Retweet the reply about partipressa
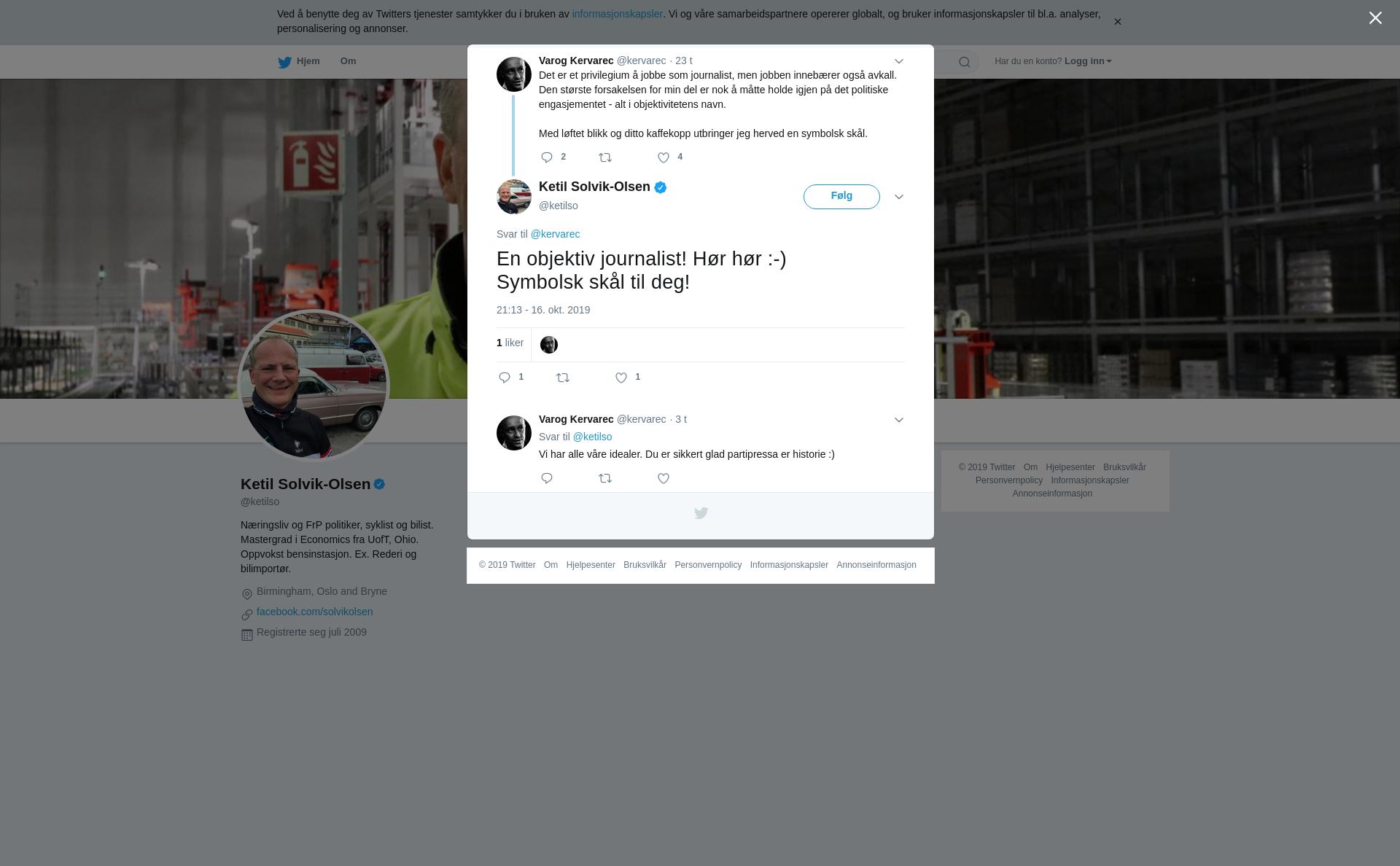 click(x=605, y=478)
